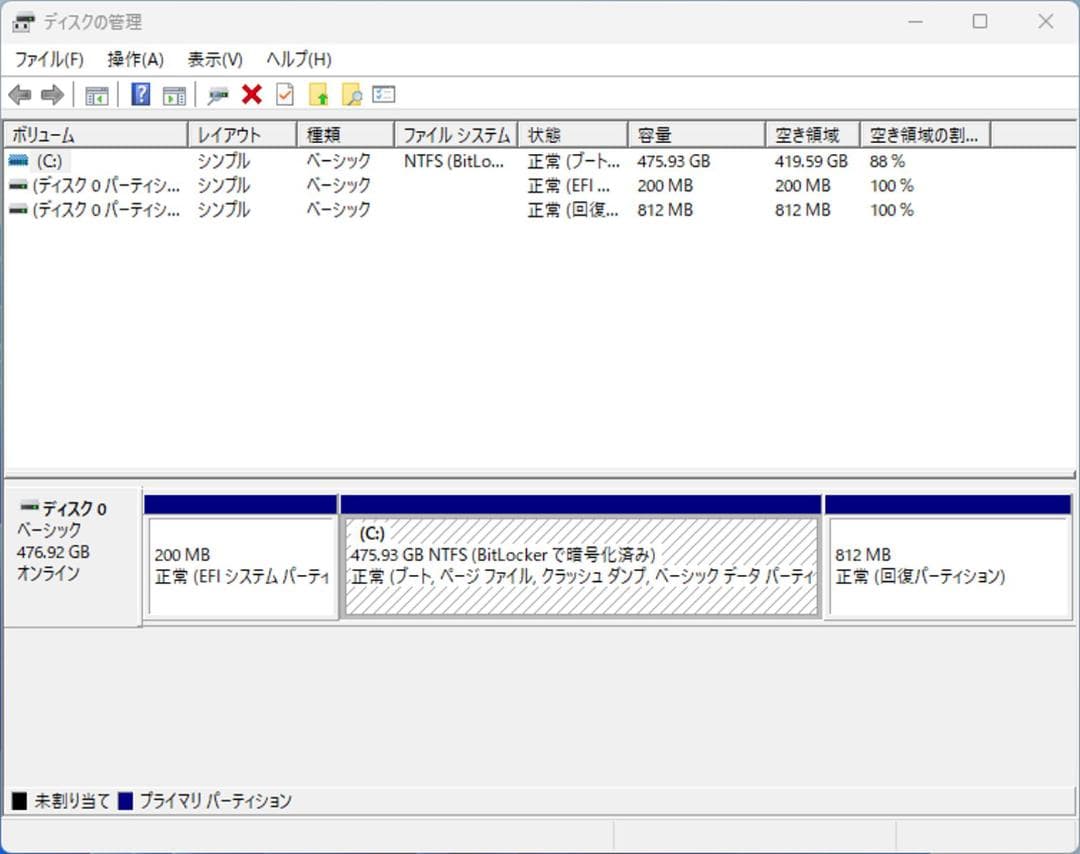Maximize the Disk Management window

coord(979,22)
